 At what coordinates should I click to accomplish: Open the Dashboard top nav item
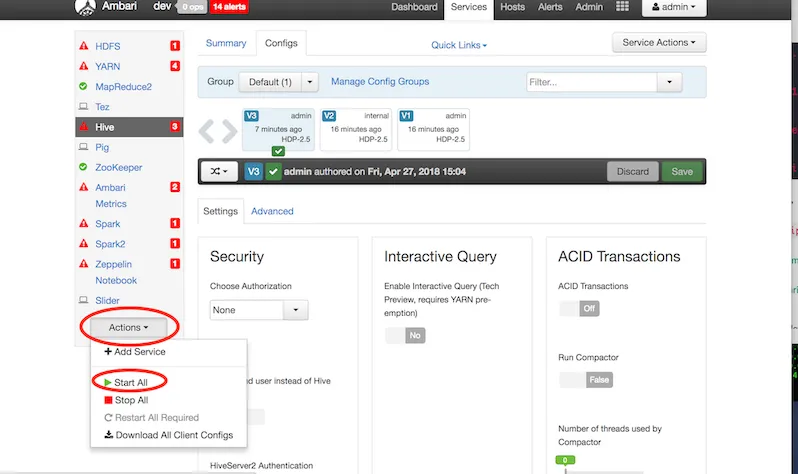coord(414,7)
